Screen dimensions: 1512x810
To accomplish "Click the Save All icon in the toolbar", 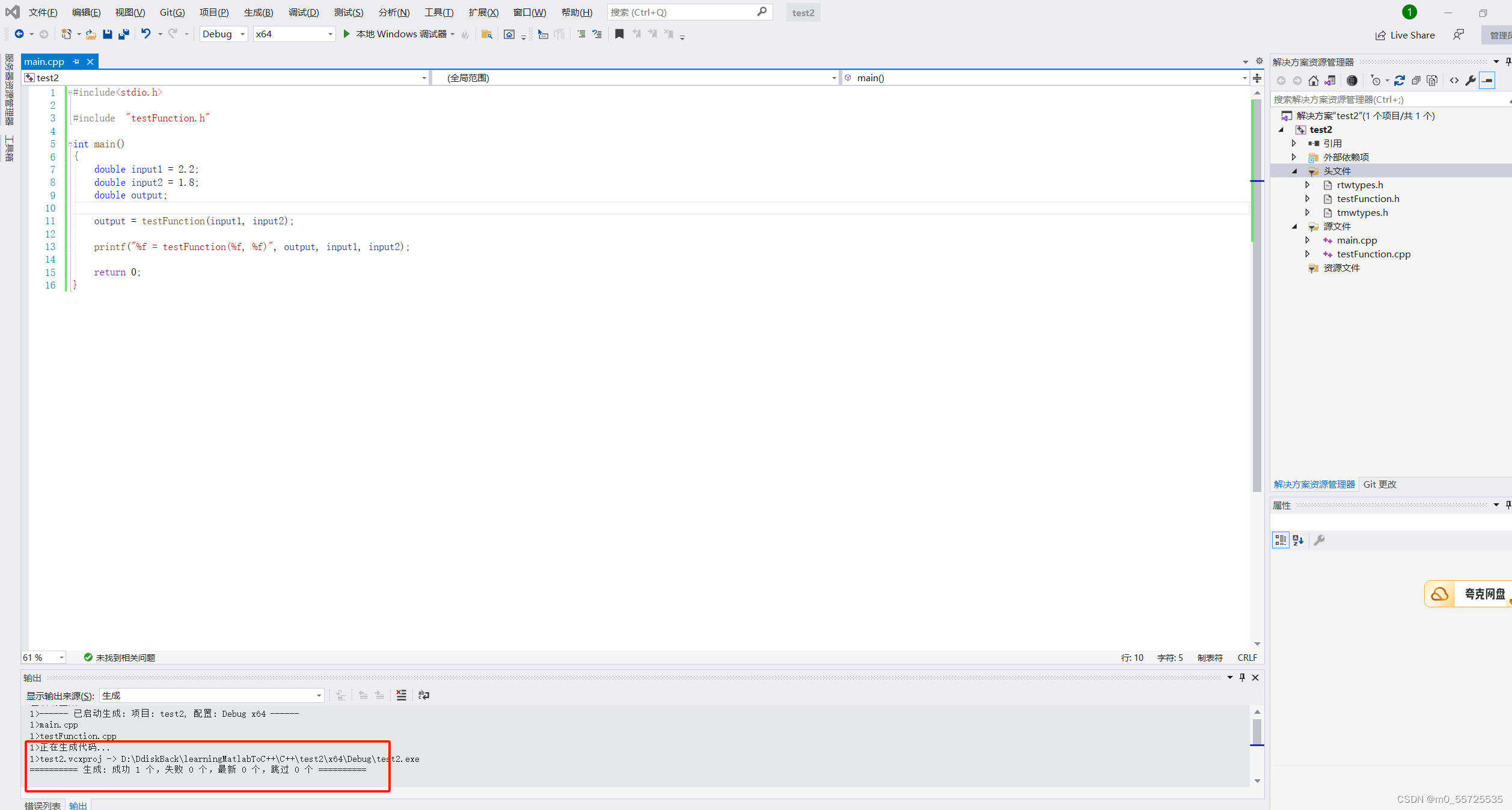I will point(124,34).
